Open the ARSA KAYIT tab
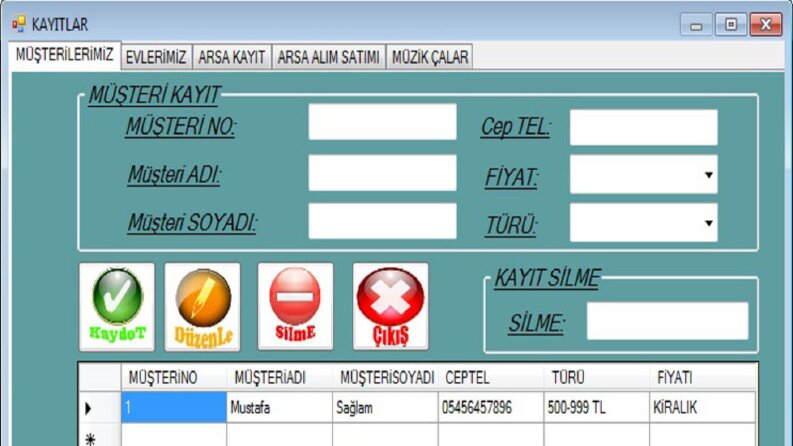The width and height of the screenshot is (793, 446). (x=232, y=57)
